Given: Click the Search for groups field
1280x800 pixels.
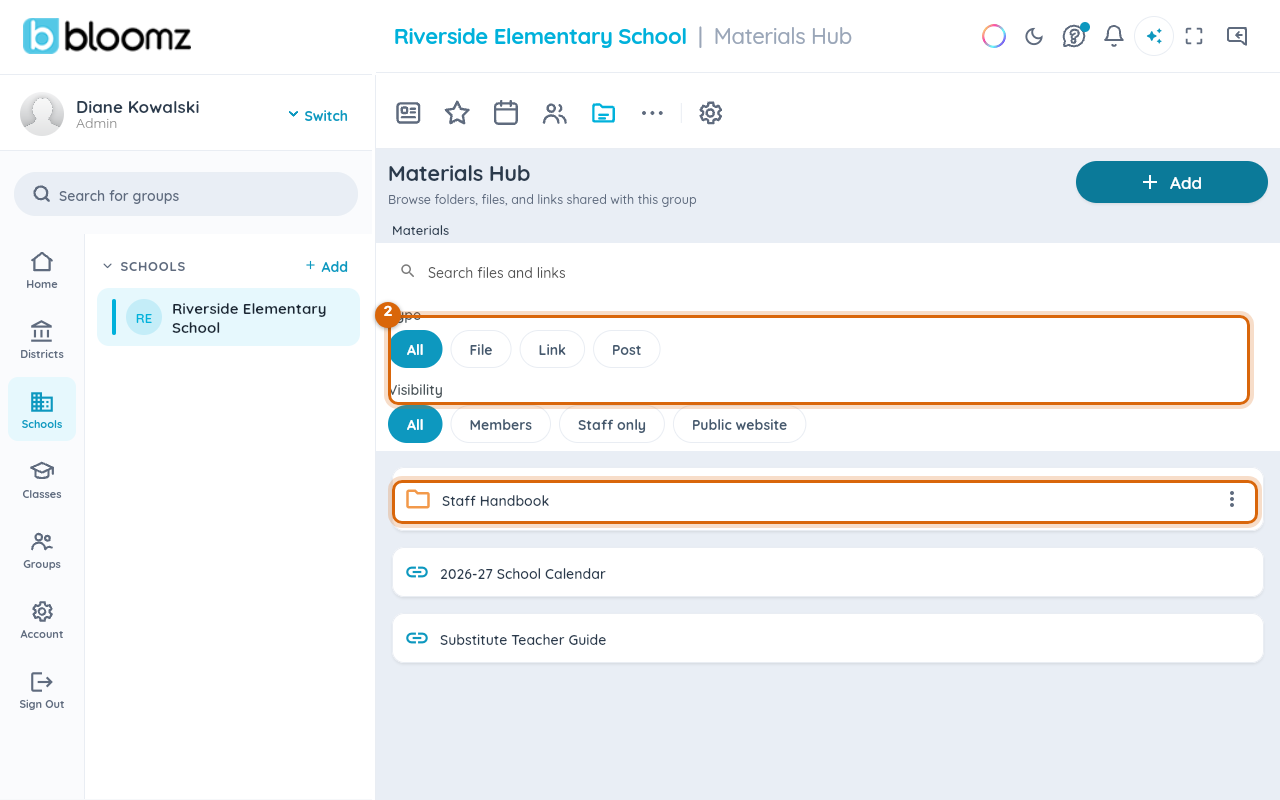Looking at the screenshot, I should coord(186,194).
